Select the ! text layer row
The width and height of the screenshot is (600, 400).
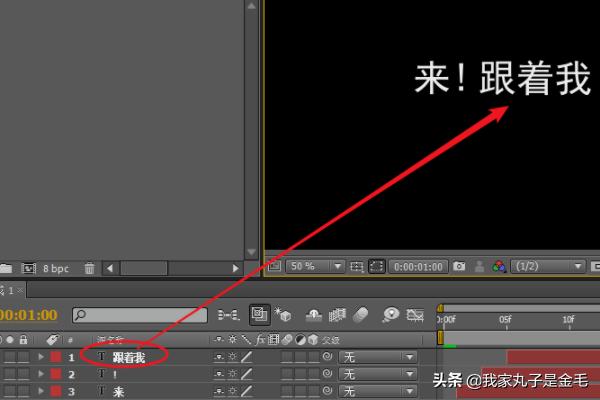coord(115,374)
